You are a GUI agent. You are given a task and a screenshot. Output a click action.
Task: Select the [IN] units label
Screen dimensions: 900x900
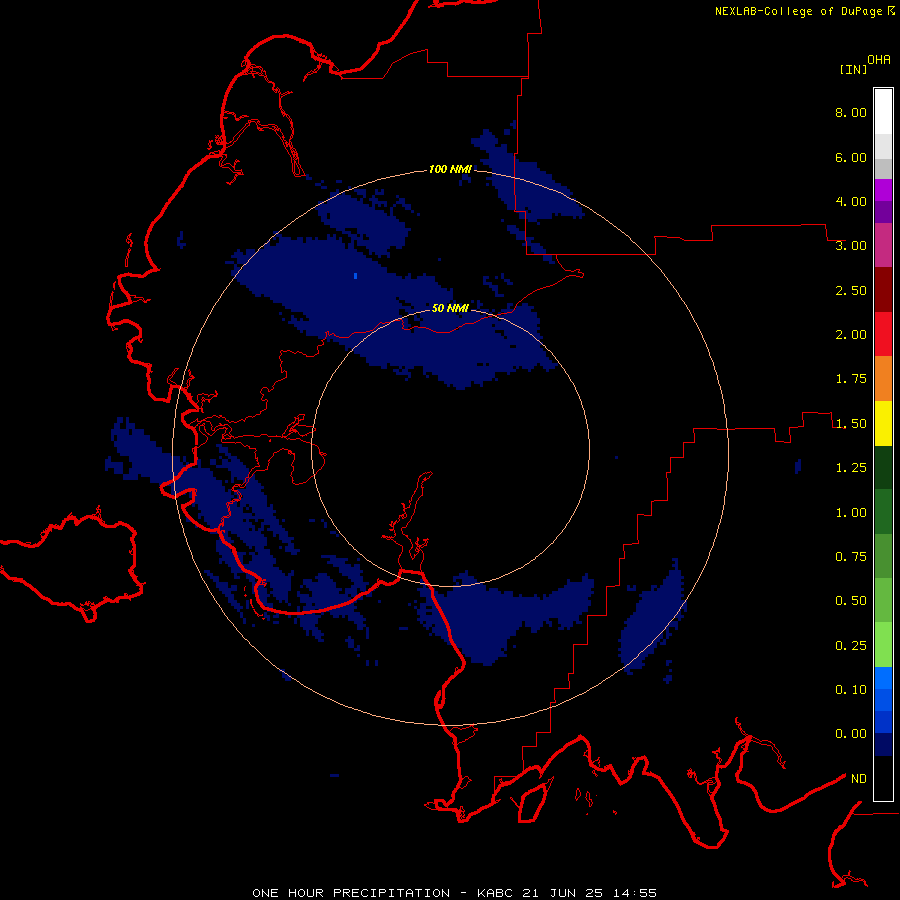point(854,69)
